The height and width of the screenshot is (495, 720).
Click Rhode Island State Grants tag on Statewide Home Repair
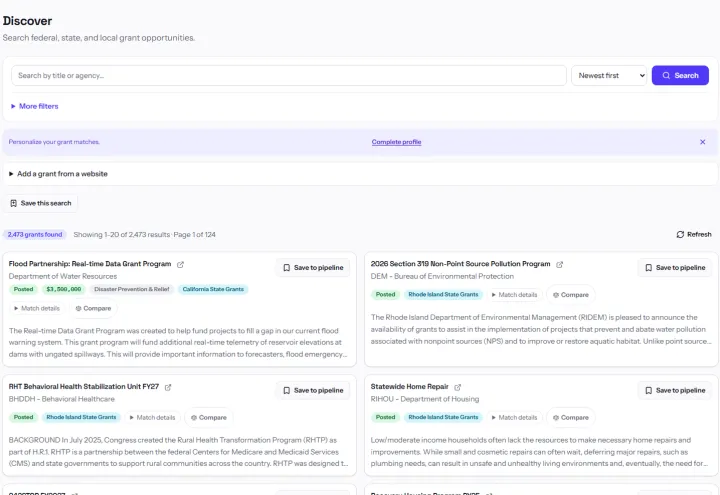click(x=443, y=417)
